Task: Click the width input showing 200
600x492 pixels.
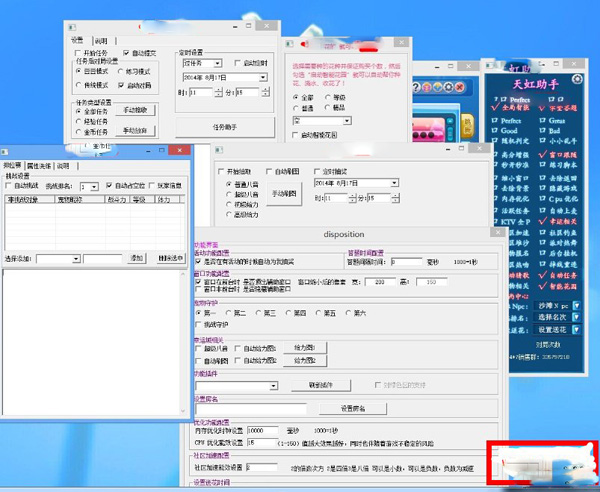Action: [x=380, y=282]
